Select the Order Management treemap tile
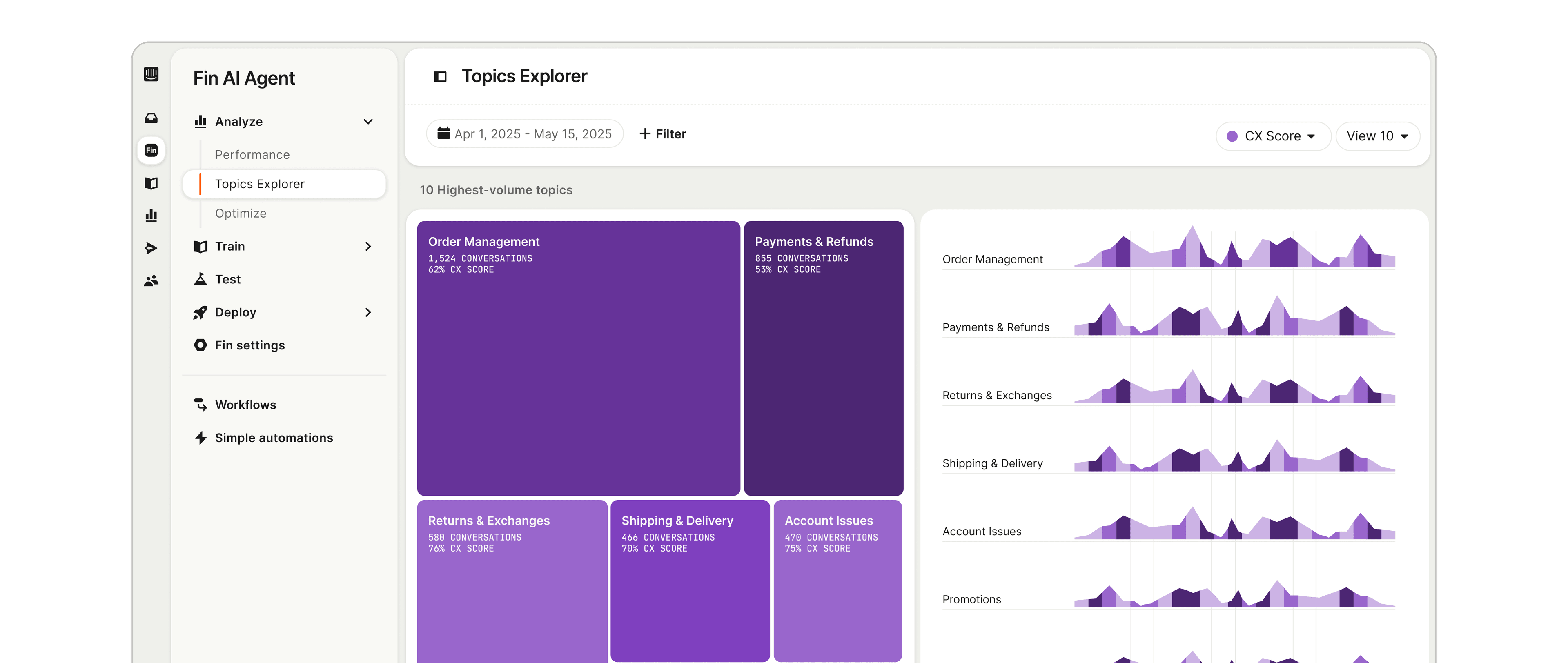The height and width of the screenshot is (663, 1568). pos(578,358)
